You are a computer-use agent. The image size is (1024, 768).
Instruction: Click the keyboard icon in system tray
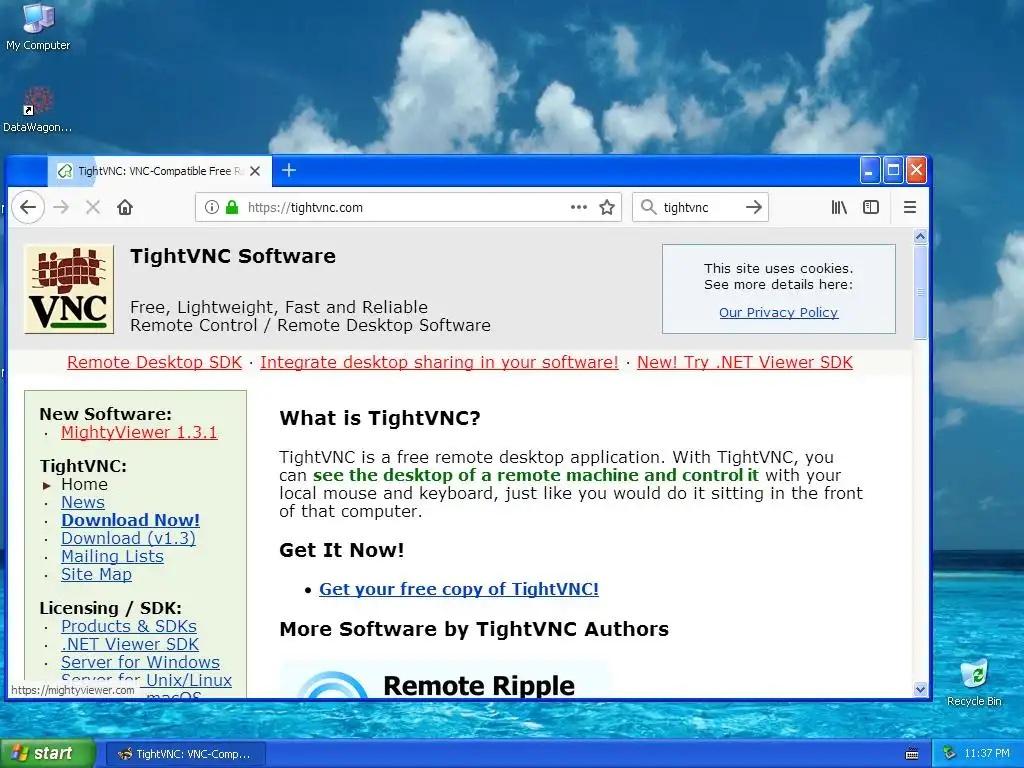click(x=912, y=754)
